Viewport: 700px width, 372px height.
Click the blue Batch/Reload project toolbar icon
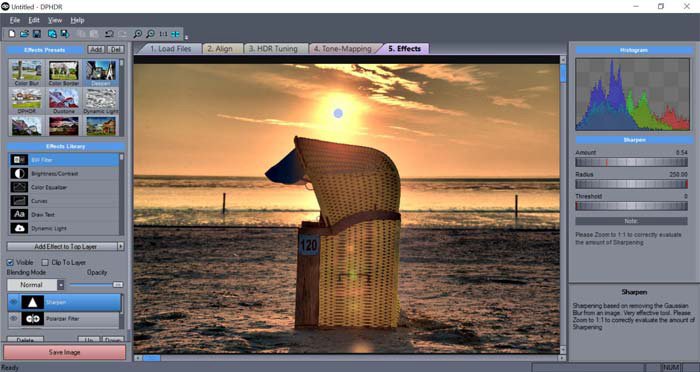click(52, 34)
